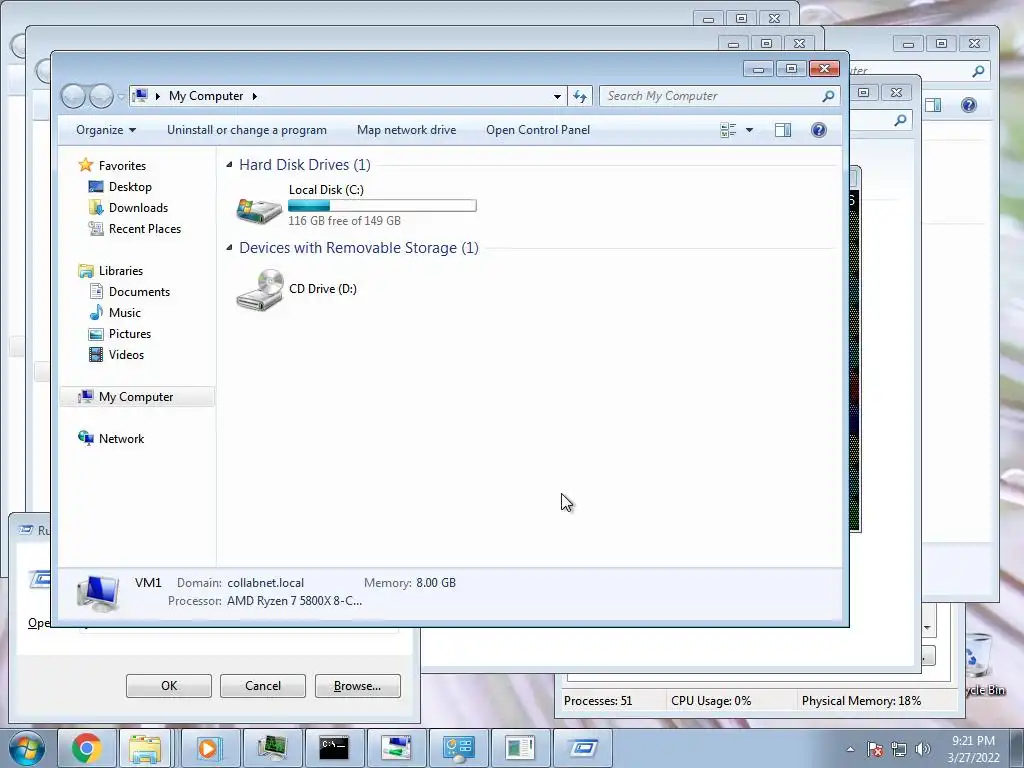Click the Change your view icon

click(x=728, y=130)
